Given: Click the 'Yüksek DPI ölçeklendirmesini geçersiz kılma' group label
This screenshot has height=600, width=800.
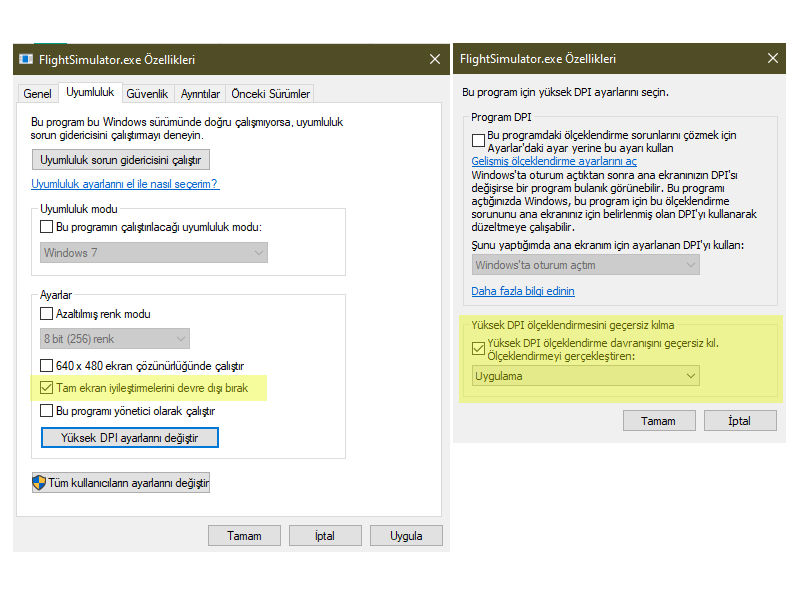Looking at the screenshot, I should pos(572,325).
